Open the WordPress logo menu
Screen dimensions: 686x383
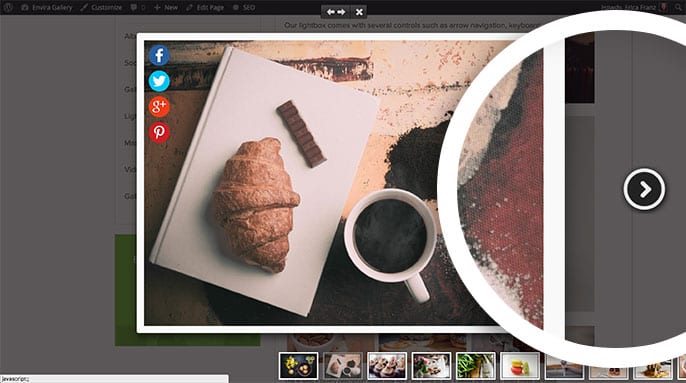[8, 7]
